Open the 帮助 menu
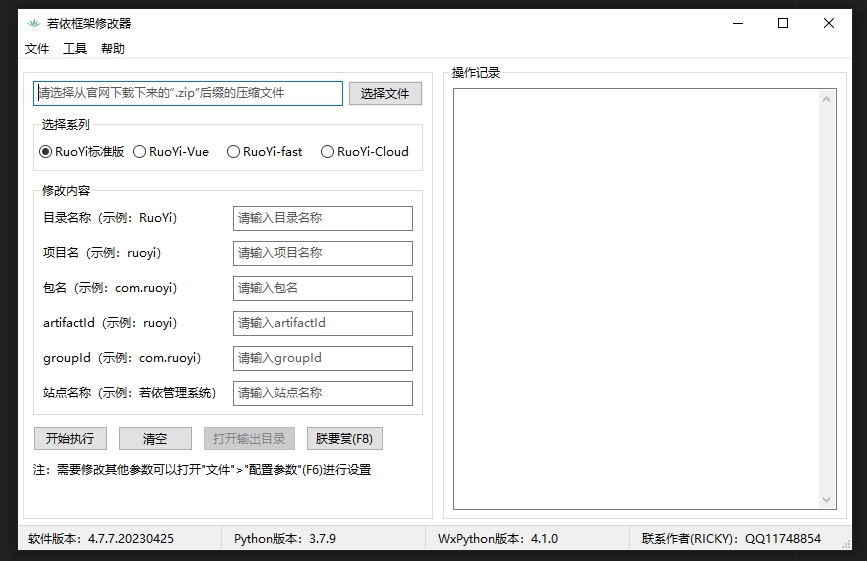Screen dimensions: 867x561 113,49
